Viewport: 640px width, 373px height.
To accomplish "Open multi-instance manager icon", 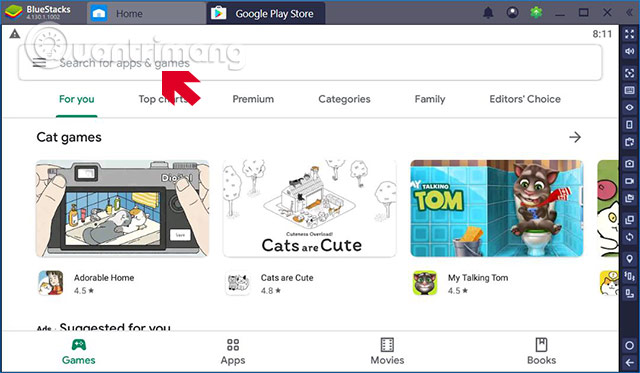I will click(629, 220).
